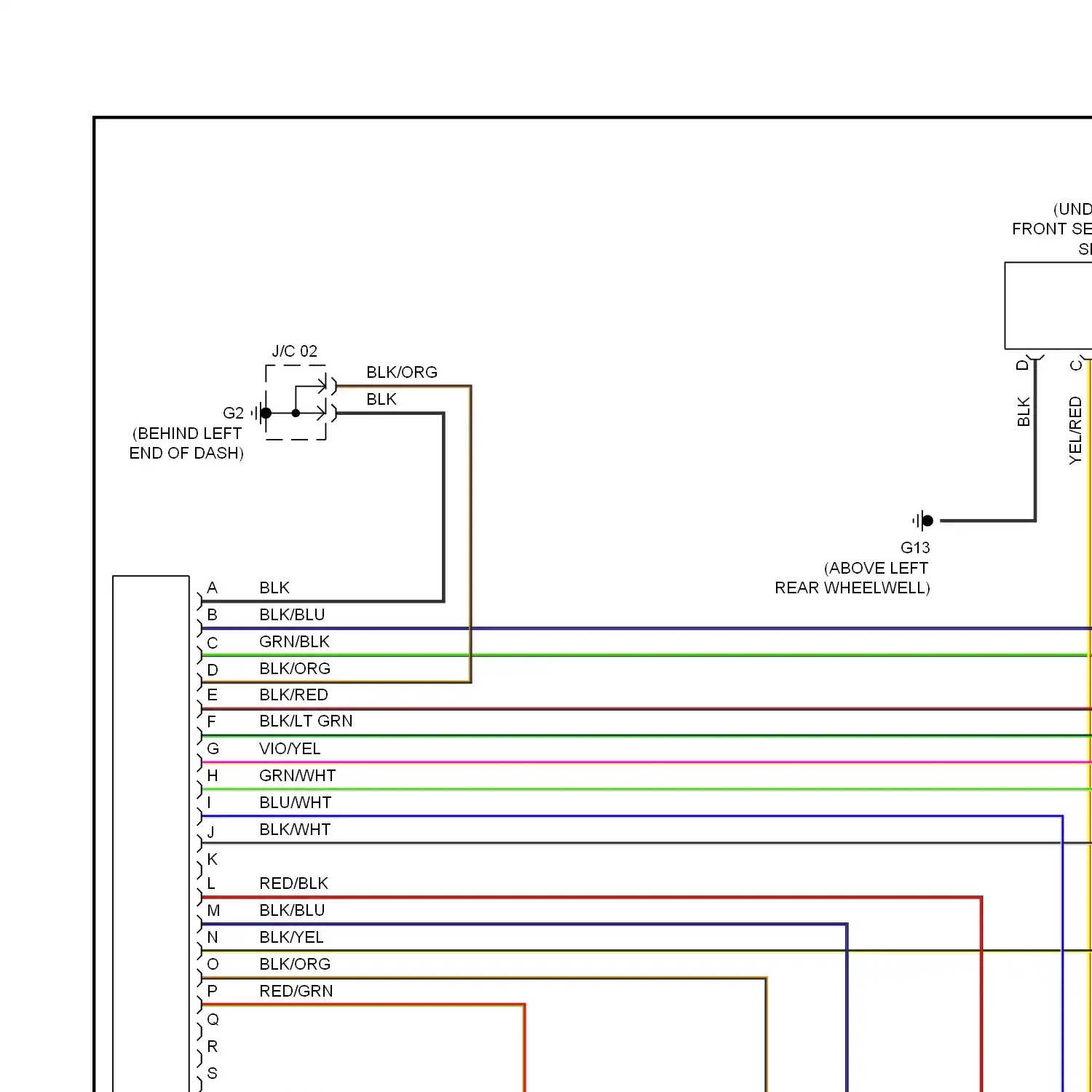
Task: Select the "J/C 02" junction connector label
Action: tap(295, 351)
